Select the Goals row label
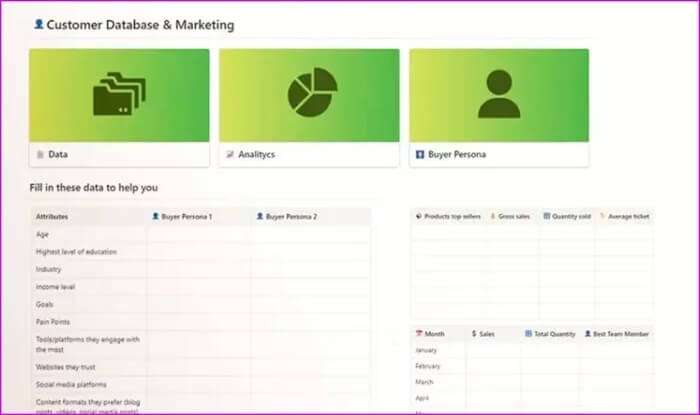The width and height of the screenshot is (700, 415). 45,304
